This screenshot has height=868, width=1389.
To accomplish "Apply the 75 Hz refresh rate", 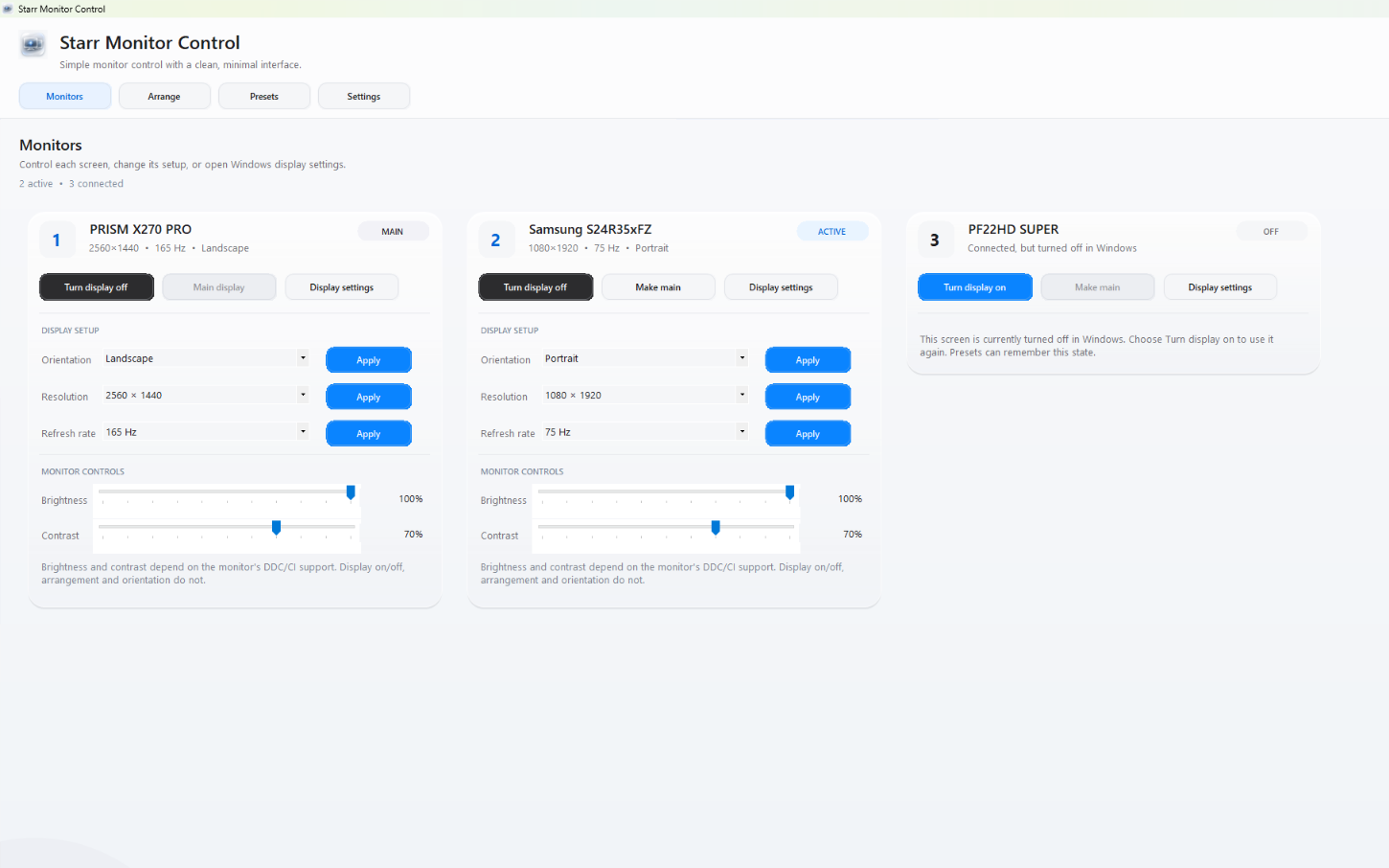I will coord(808,434).
